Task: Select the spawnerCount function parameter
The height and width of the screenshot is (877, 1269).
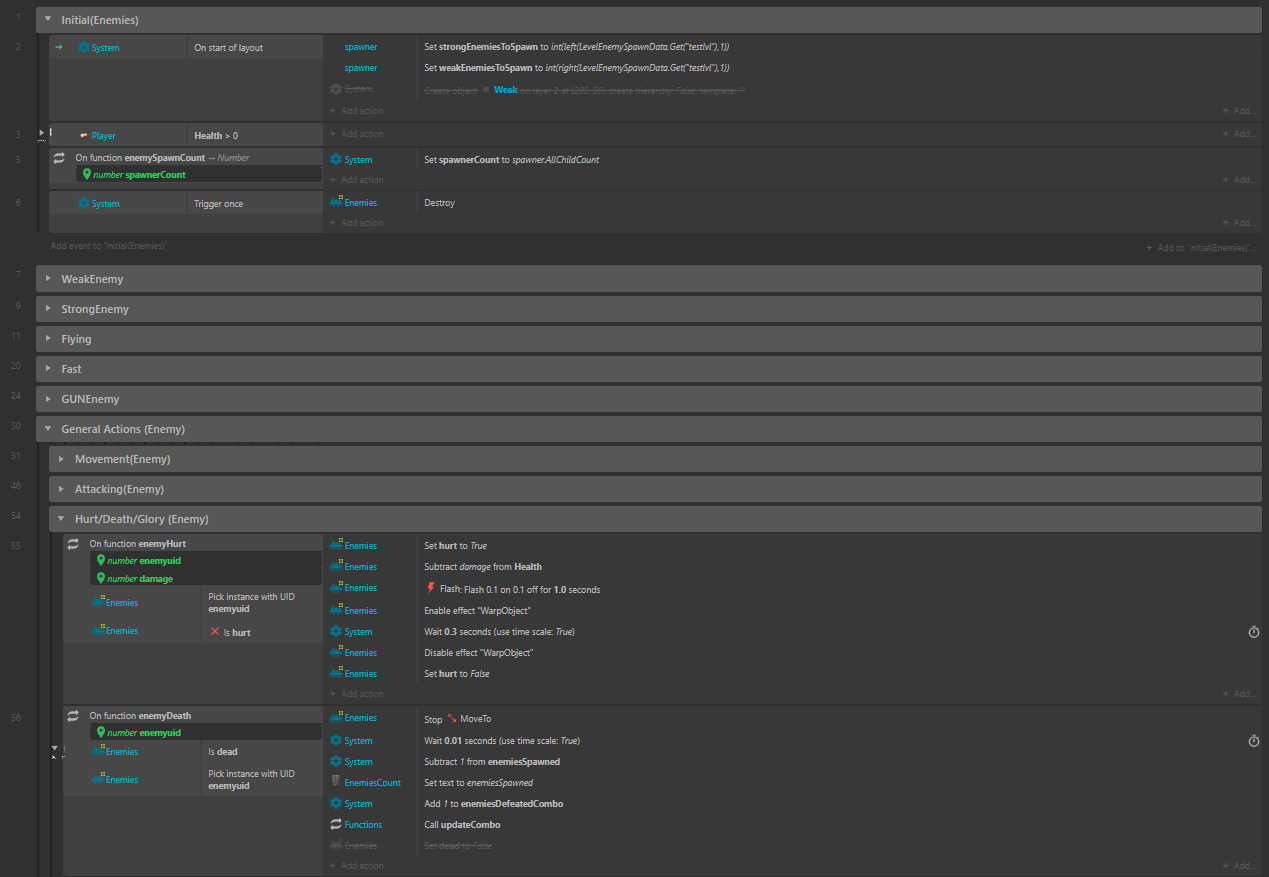Action: coord(140,175)
